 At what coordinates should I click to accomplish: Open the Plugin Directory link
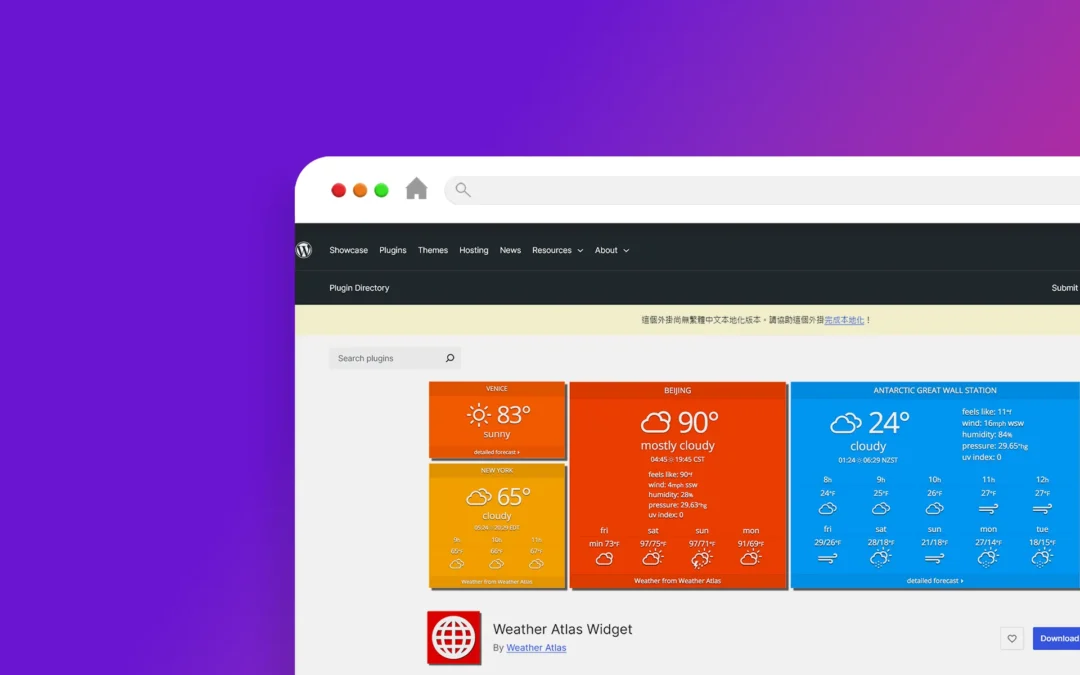click(359, 288)
